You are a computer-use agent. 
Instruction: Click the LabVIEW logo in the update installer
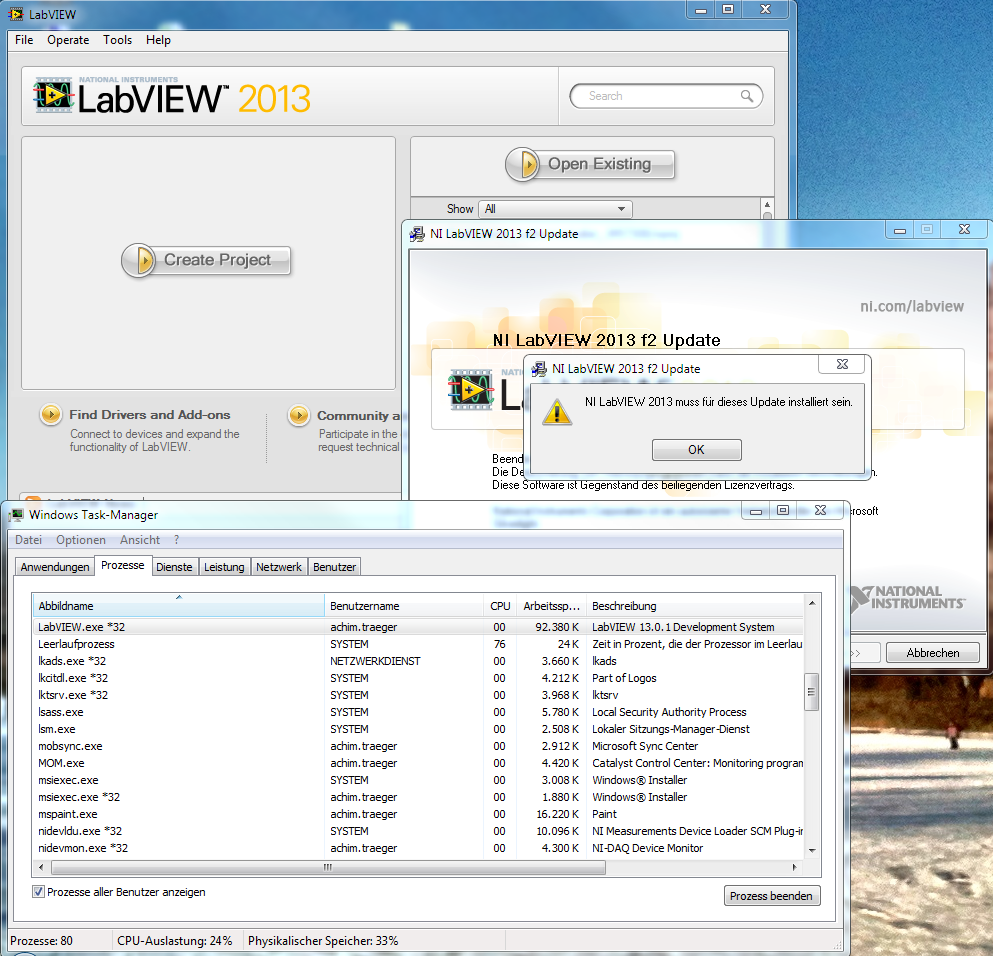coord(471,389)
